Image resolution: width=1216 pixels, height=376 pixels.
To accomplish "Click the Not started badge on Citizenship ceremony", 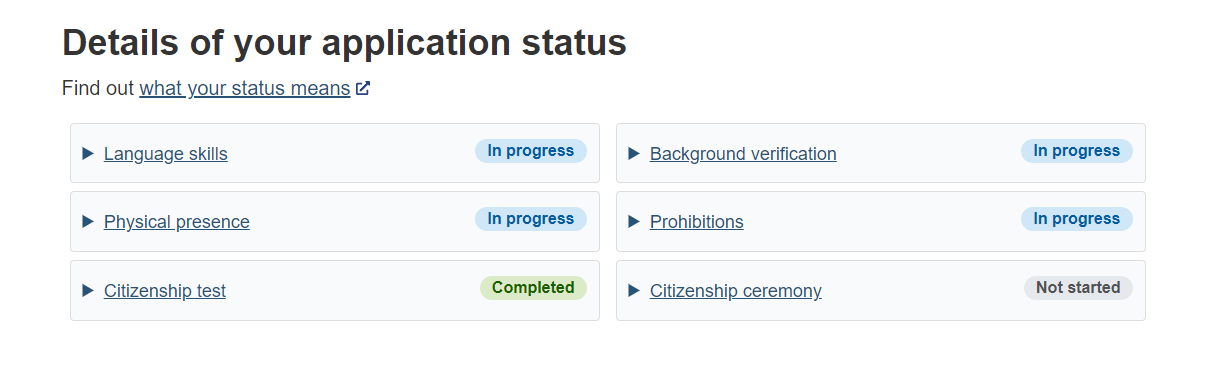I will point(1078,288).
